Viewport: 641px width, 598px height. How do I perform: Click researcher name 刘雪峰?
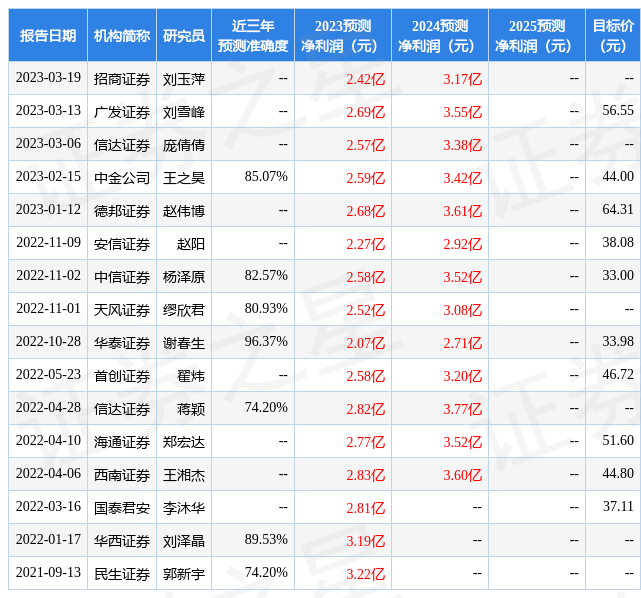click(184, 112)
